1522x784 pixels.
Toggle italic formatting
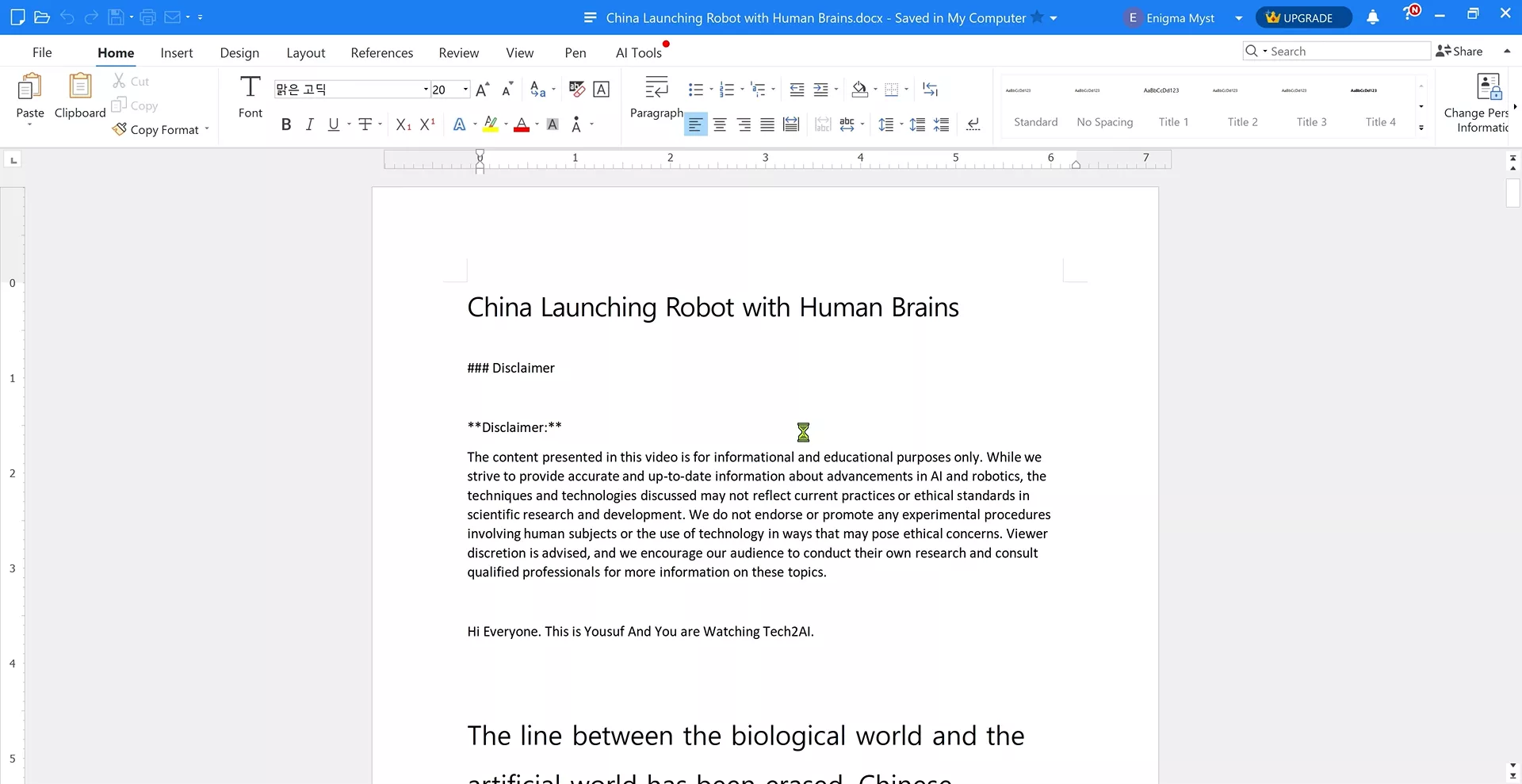click(x=310, y=124)
